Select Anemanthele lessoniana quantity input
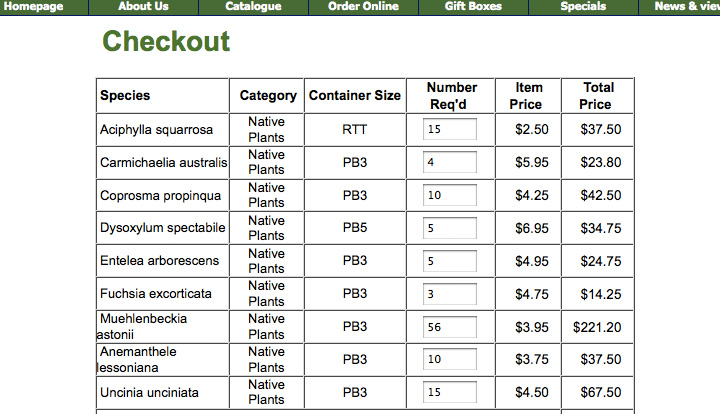Viewport: 720px width, 414px height. tap(450, 359)
